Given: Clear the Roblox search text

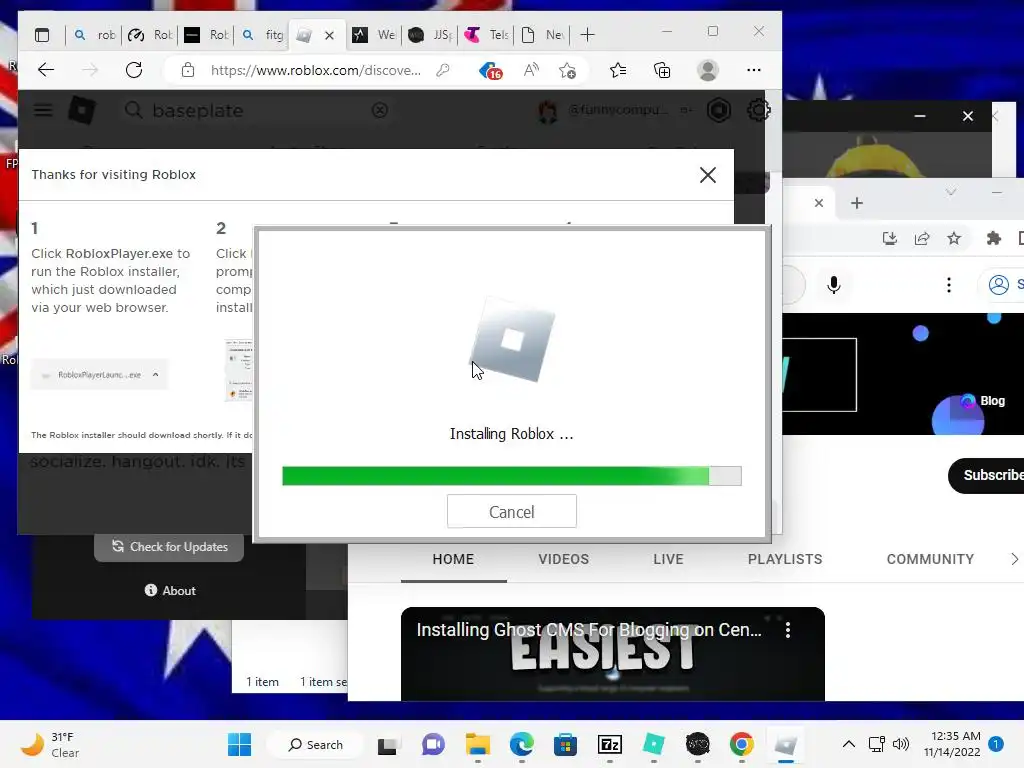Looking at the screenshot, I should (379, 110).
